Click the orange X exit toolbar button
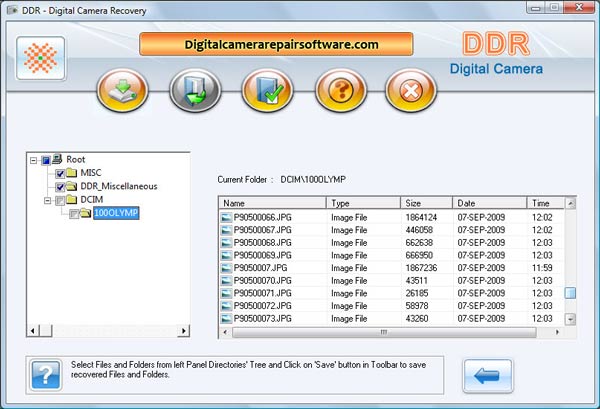Image resolution: width=600 pixels, height=409 pixels. (411, 91)
